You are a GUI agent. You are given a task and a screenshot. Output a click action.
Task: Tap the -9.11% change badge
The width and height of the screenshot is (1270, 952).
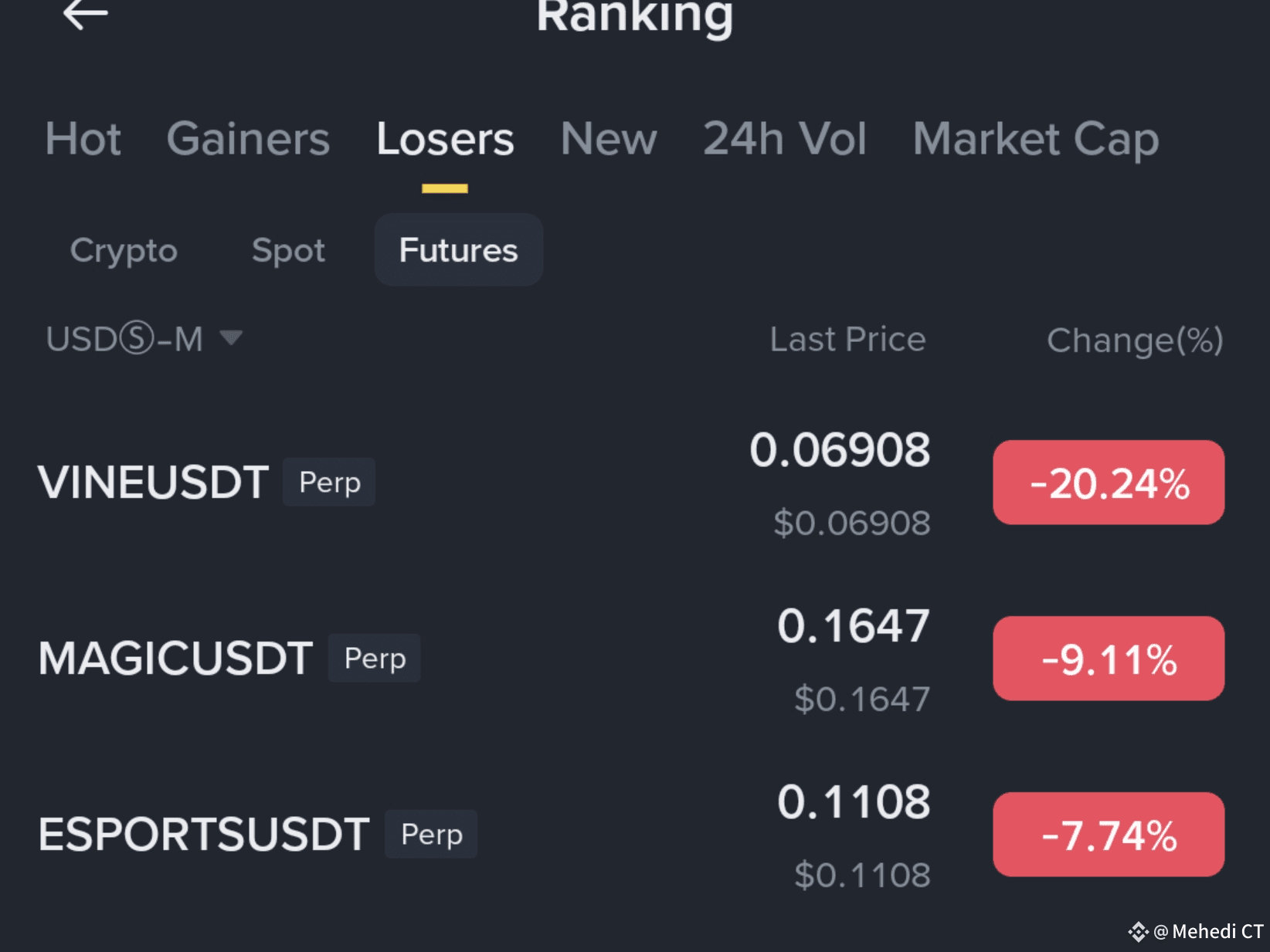point(1109,659)
